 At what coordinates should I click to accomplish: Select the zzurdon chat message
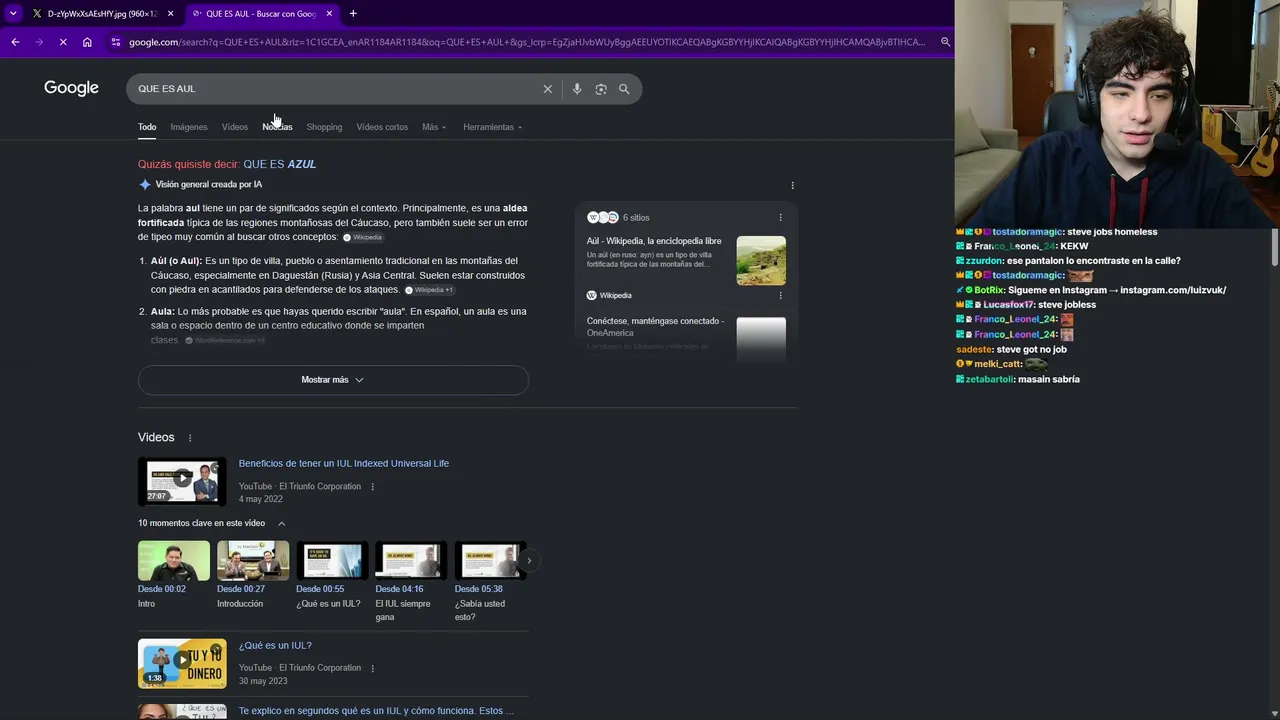tap(1068, 261)
